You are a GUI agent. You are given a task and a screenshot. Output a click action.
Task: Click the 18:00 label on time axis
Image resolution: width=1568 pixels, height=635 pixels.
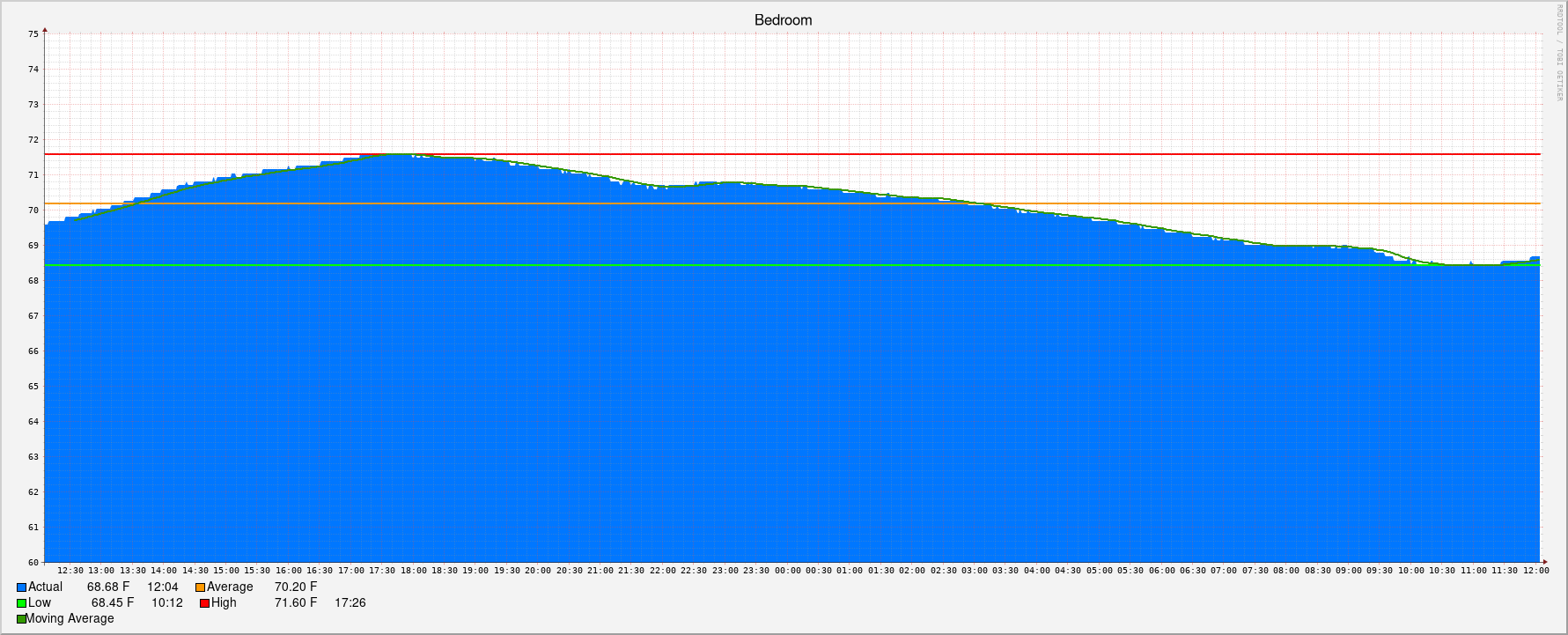(413, 571)
